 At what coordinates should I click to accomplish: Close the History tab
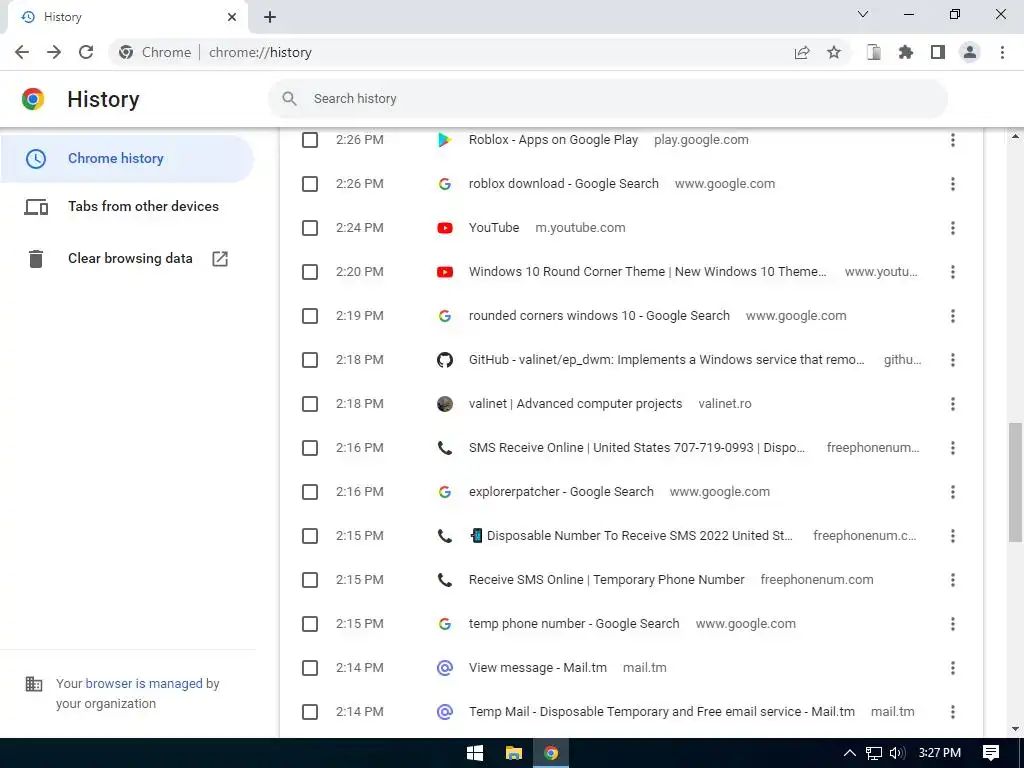[x=232, y=17]
